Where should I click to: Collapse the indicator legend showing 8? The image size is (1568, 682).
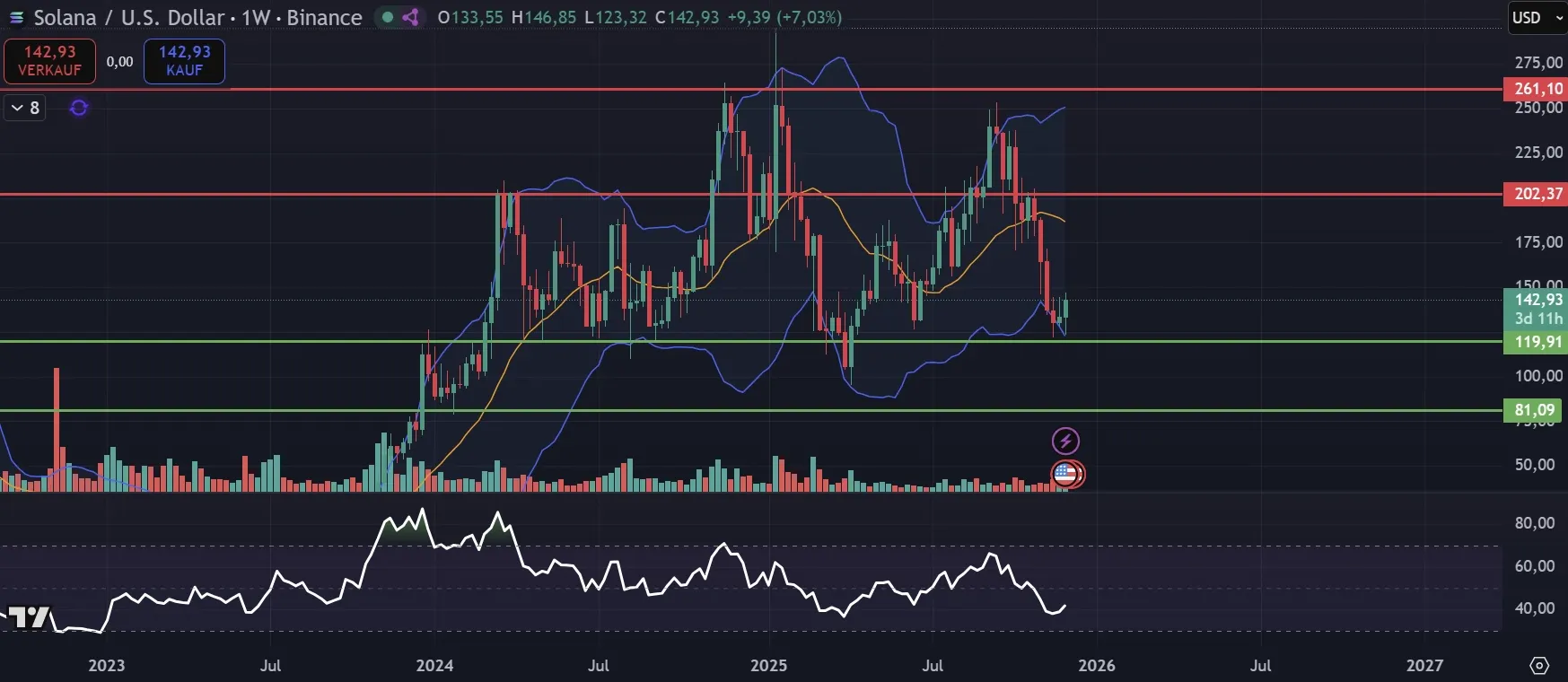tap(24, 108)
